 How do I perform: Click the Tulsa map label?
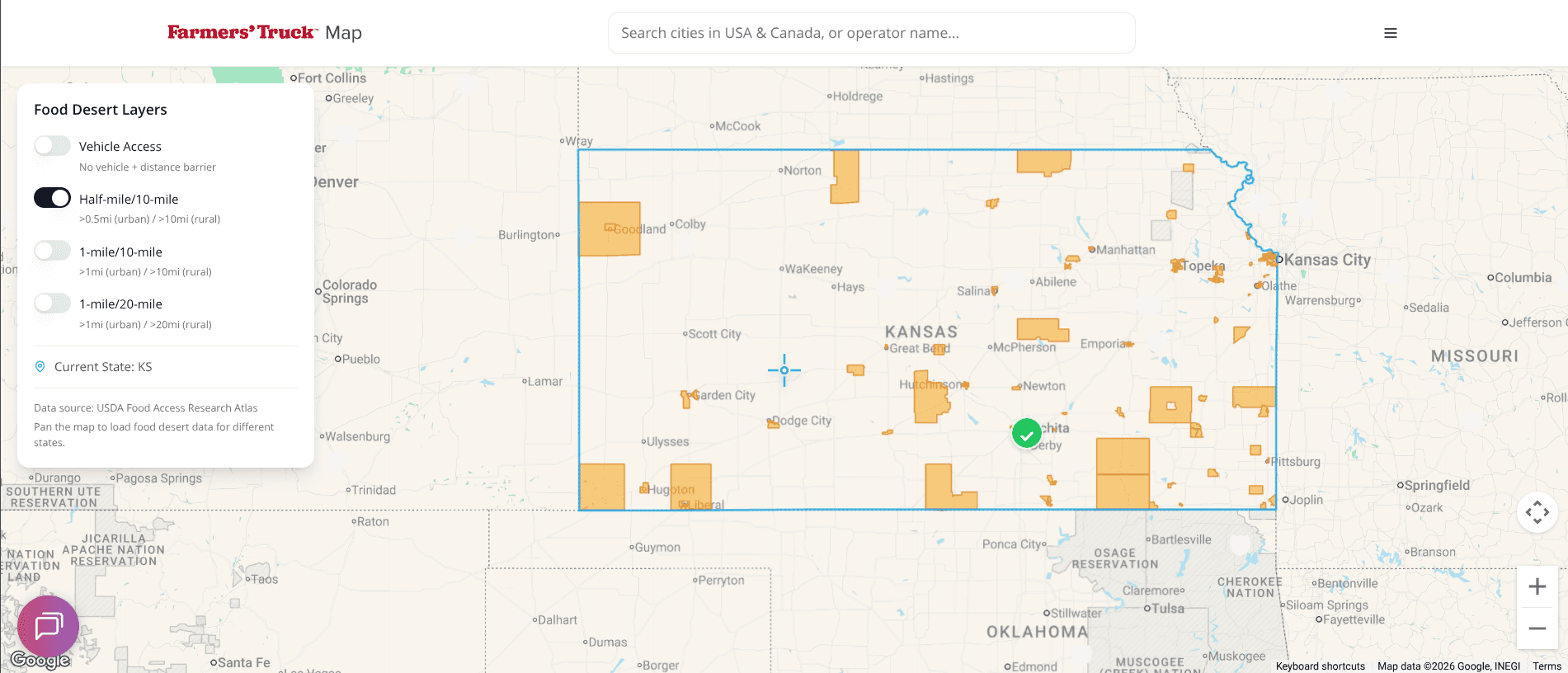click(x=1167, y=609)
